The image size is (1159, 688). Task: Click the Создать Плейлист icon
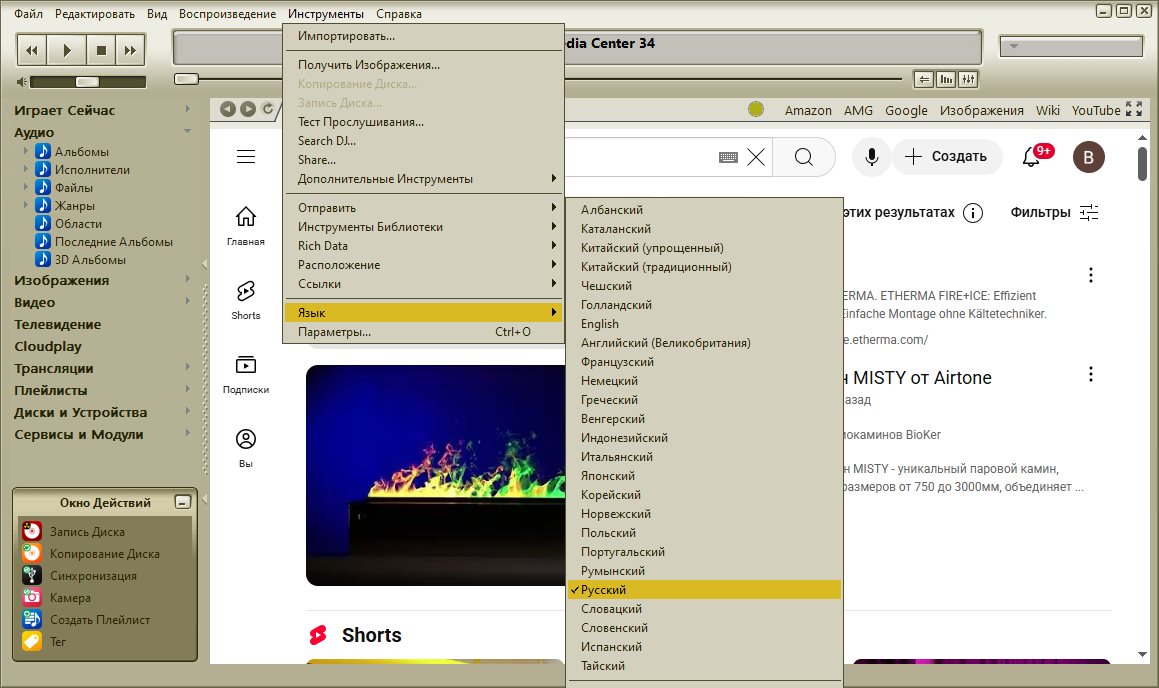click(31, 620)
